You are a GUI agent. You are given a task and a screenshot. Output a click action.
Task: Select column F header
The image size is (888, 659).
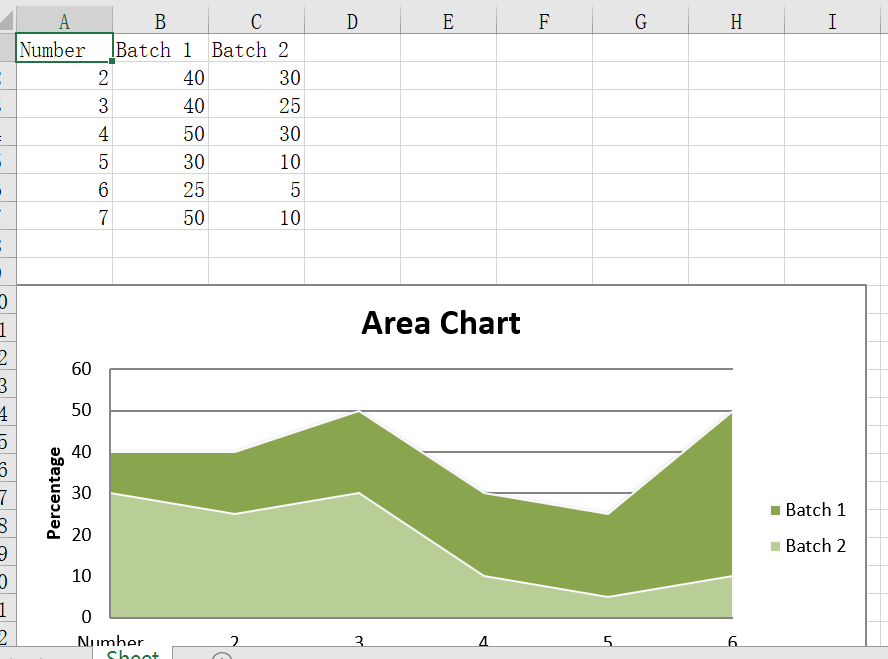click(x=544, y=21)
